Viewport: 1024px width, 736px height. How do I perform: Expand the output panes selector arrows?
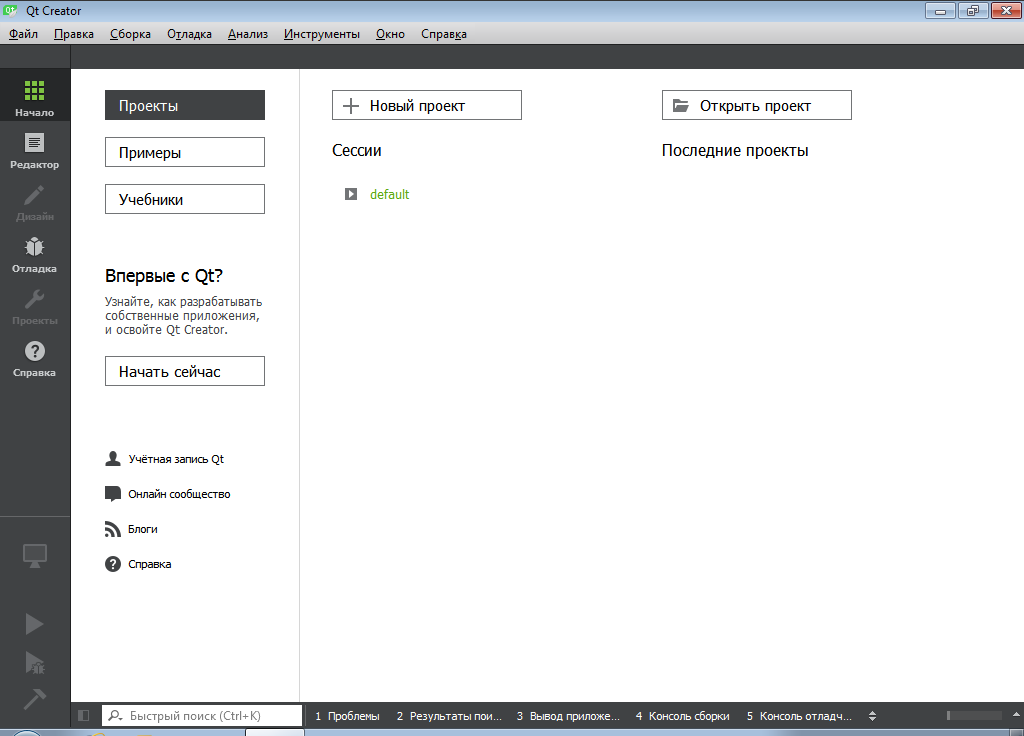(x=872, y=716)
